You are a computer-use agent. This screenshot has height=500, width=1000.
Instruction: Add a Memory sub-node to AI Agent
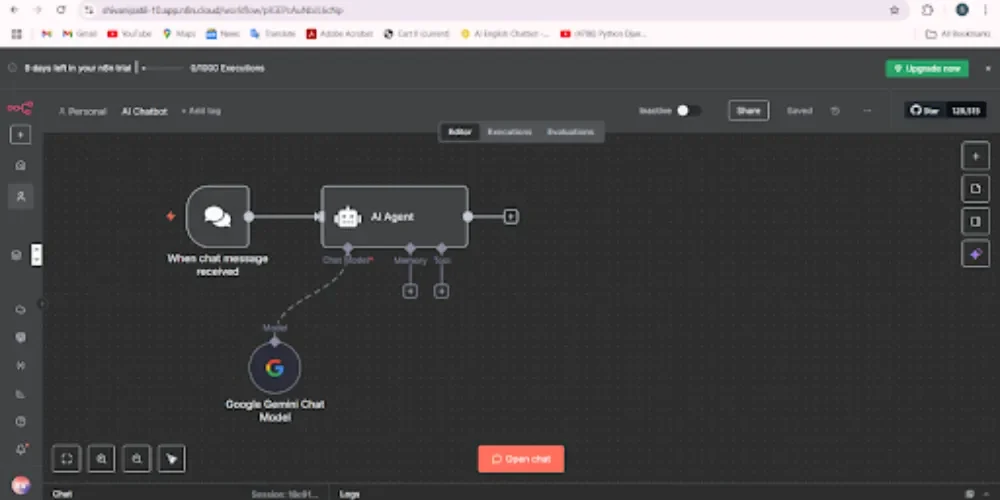(409, 291)
